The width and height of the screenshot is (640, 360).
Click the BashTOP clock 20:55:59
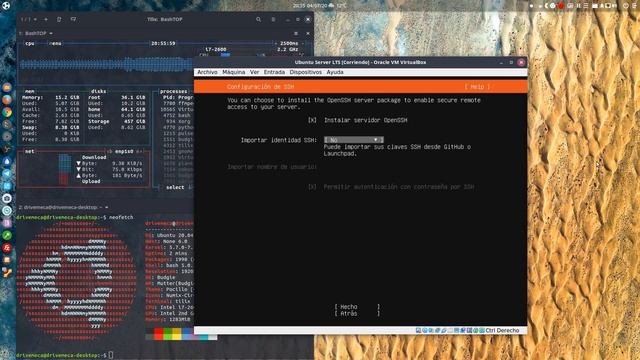[x=163, y=43]
